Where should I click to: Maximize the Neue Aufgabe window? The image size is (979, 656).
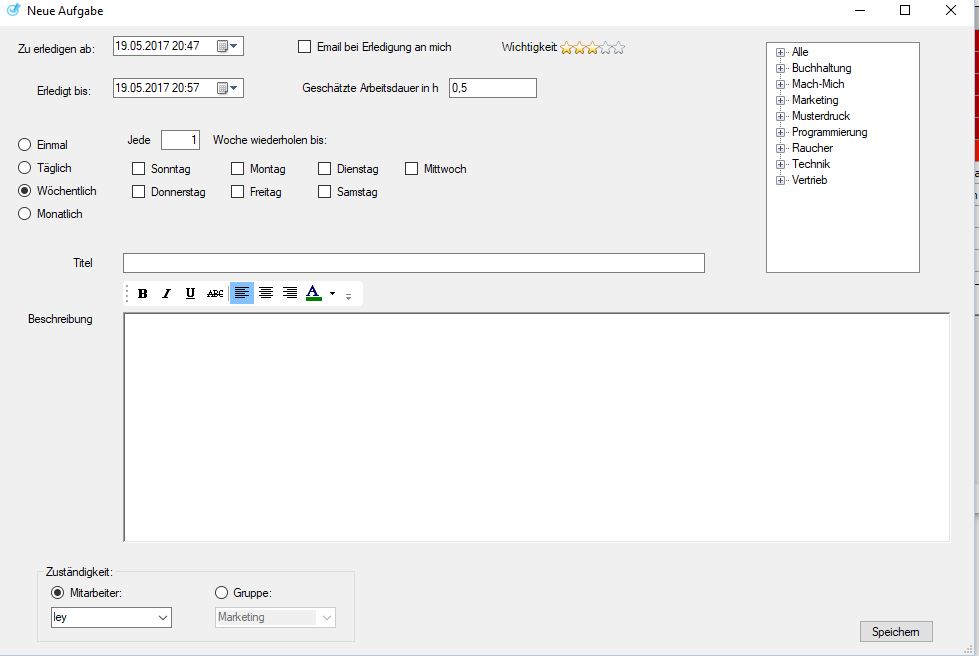tap(905, 10)
